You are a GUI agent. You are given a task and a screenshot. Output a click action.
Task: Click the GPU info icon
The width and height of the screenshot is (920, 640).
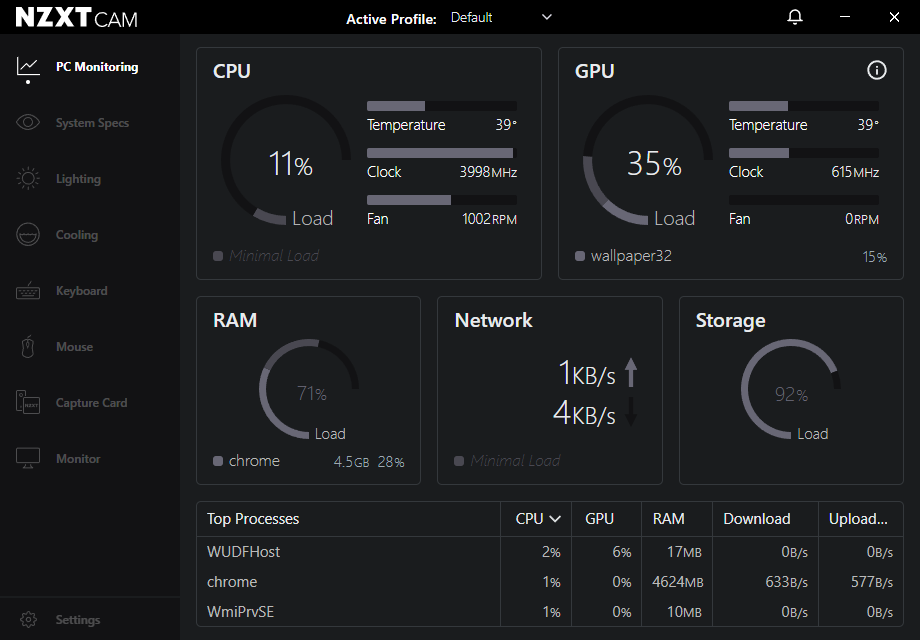coord(876,70)
